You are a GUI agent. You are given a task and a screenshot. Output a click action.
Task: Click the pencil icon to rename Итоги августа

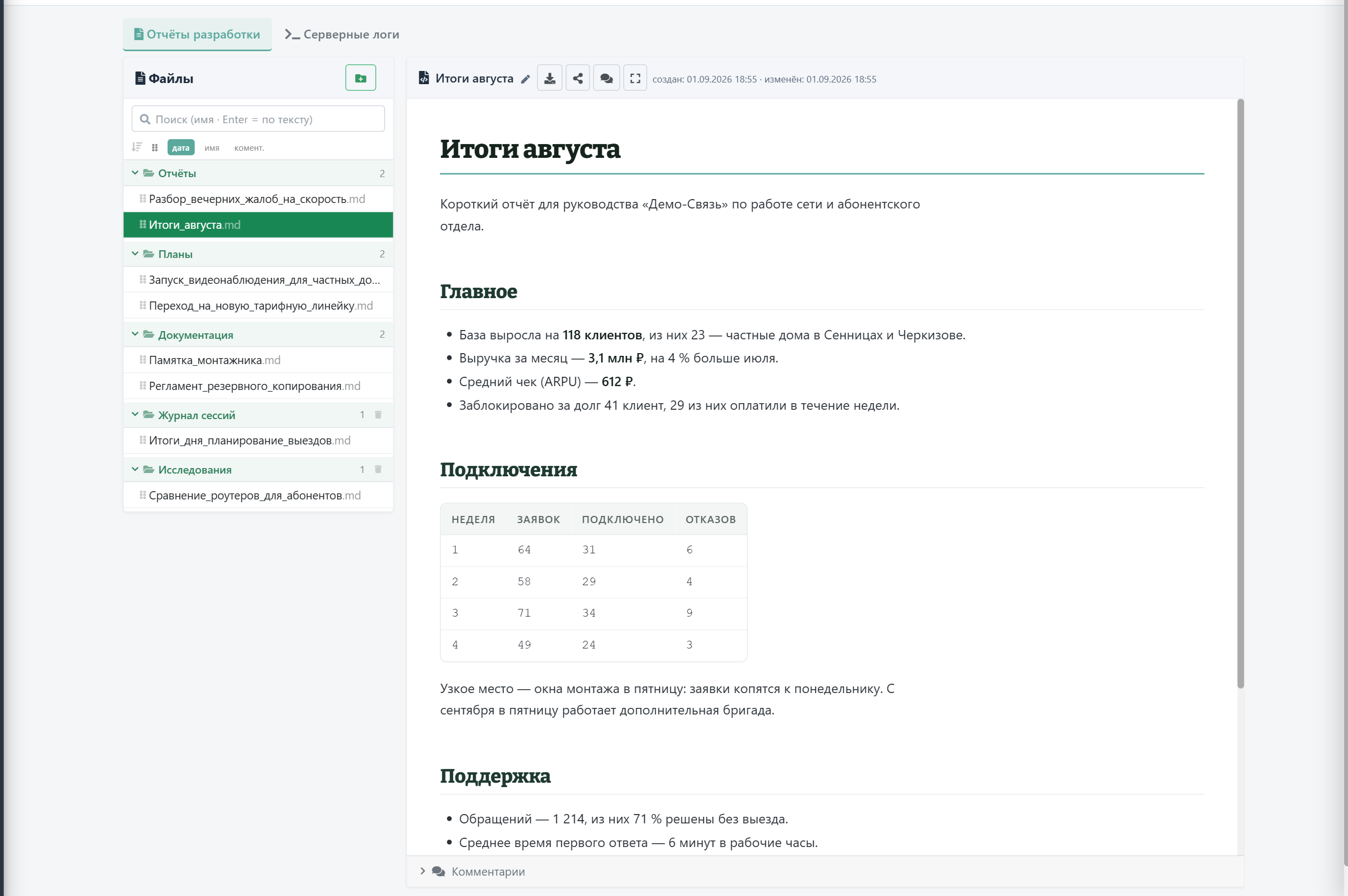pyautogui.click(x=525, y=79)
